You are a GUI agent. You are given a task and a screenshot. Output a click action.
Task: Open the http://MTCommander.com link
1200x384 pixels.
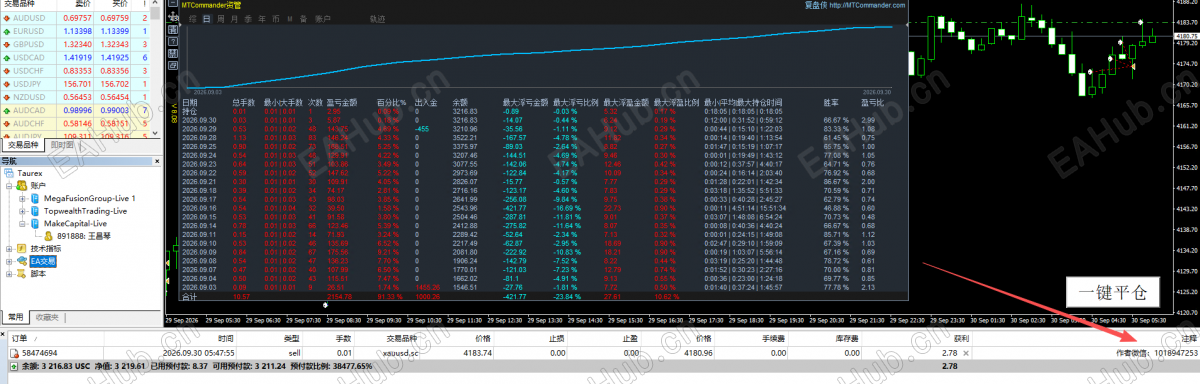click(x=867, y=5)
